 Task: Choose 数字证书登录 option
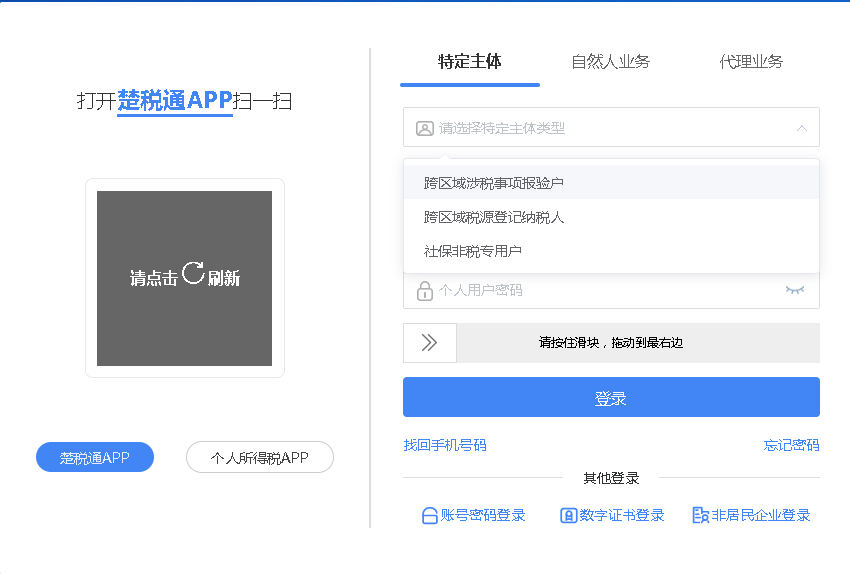[612, 515]
